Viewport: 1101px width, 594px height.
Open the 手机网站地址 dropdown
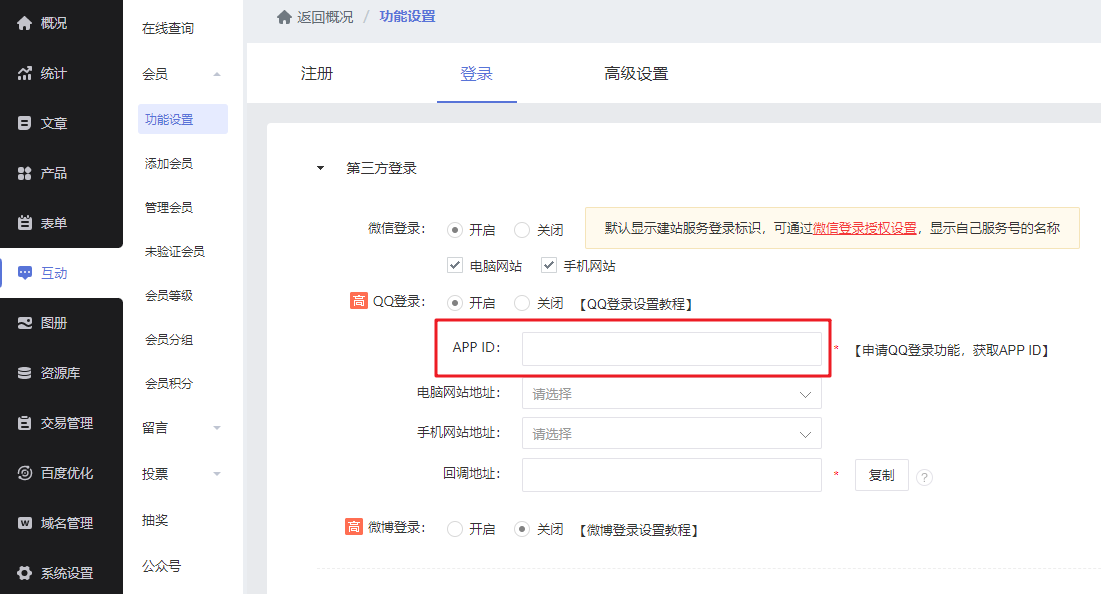pyautogui.click(x=672, y=434)
